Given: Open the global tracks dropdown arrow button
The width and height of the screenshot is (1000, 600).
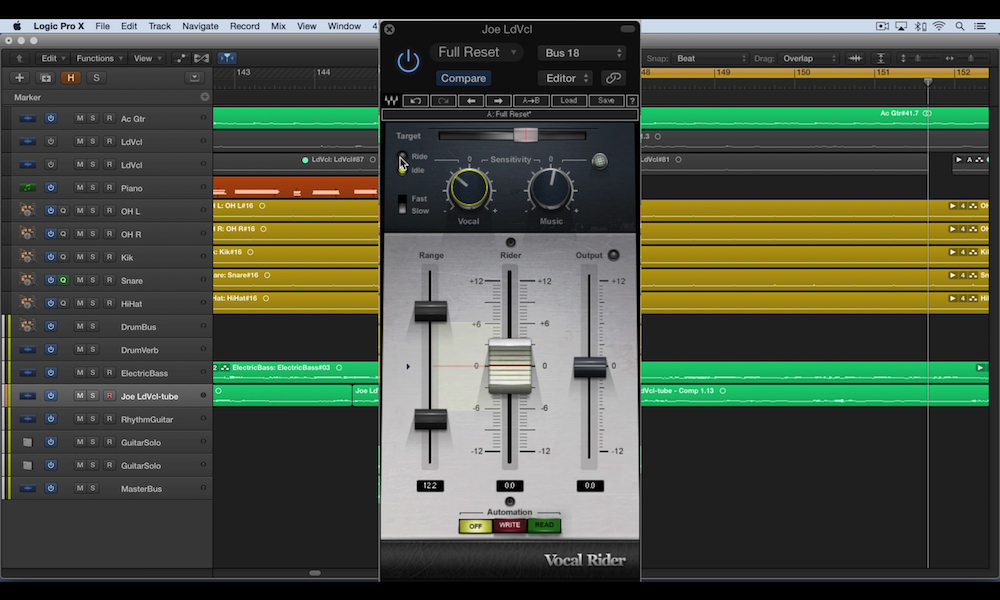Looking at the screenshot, I should coord(195,78).
